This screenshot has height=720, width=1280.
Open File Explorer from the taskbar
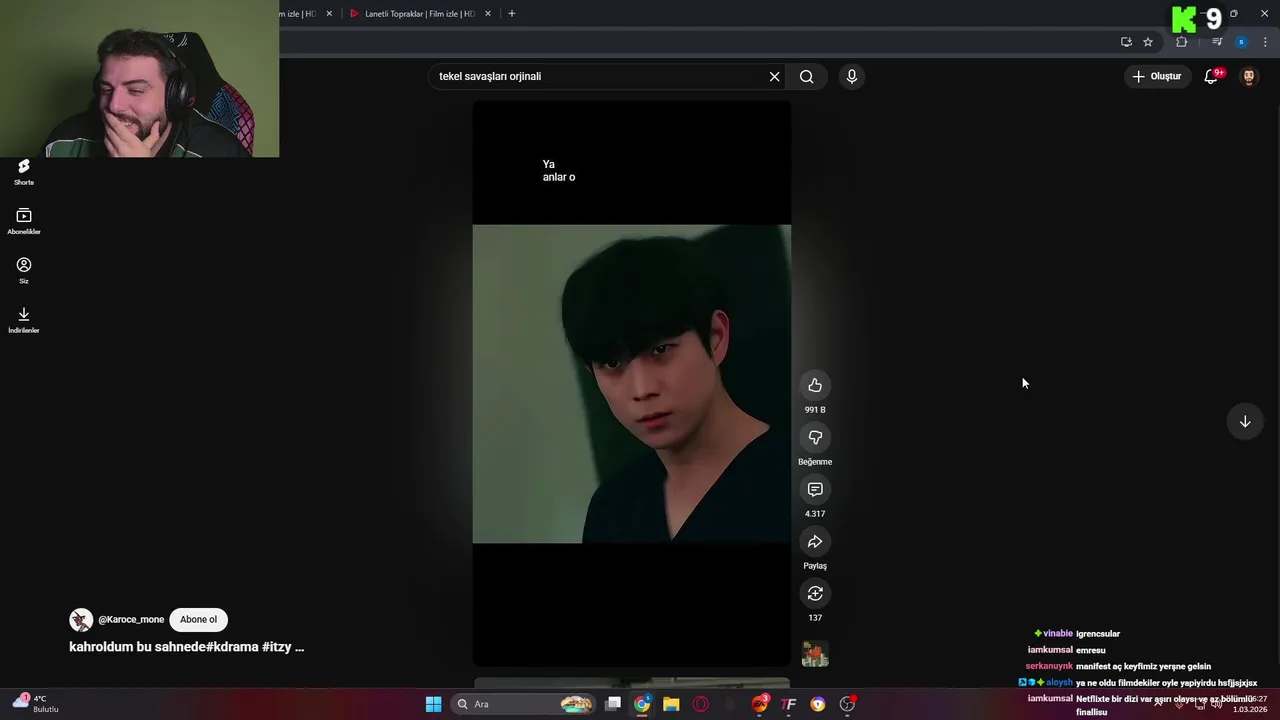click(671, 704)
